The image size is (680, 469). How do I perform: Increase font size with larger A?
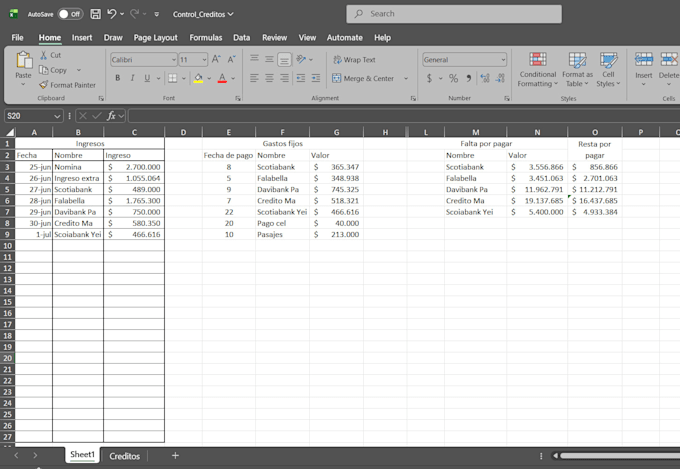pyautogui.click(x=216, y=59)
